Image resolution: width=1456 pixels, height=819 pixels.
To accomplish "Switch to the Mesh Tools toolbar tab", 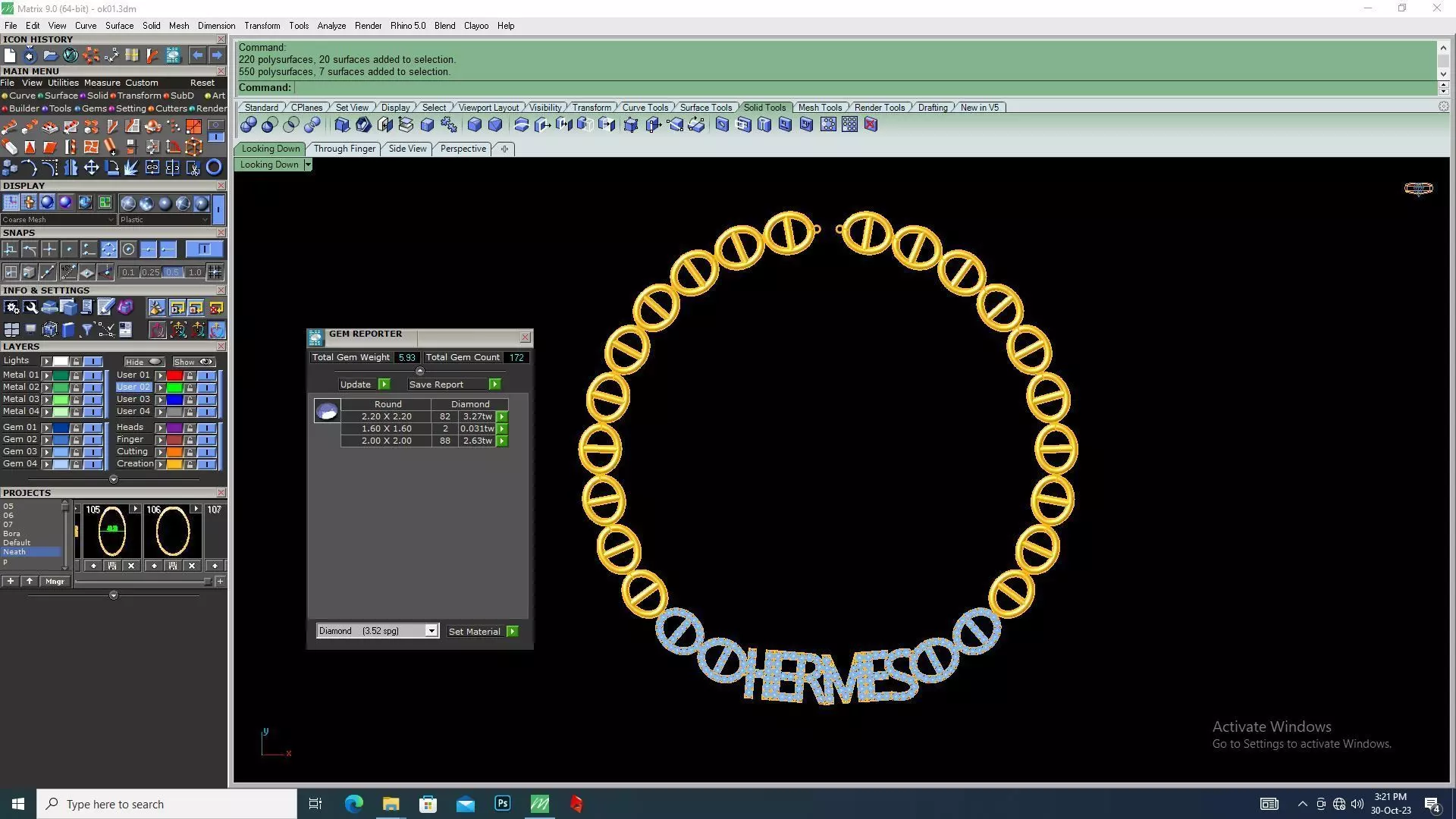I will (820, 108).
